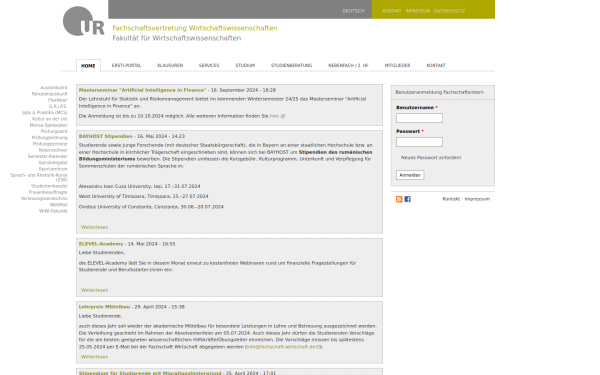Click the info@fachschaft-wirtschaft.de email link

[280, 347]
